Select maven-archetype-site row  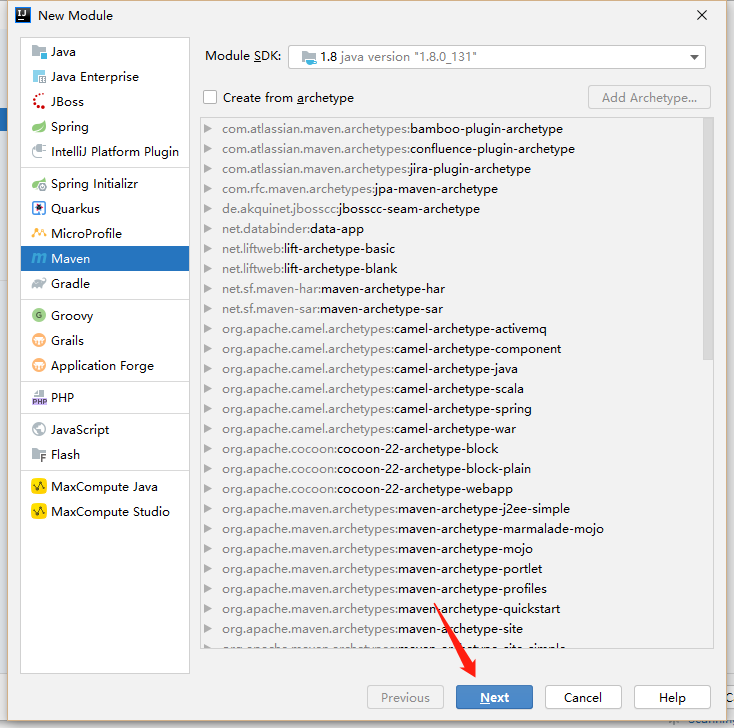tap(452, 629)
